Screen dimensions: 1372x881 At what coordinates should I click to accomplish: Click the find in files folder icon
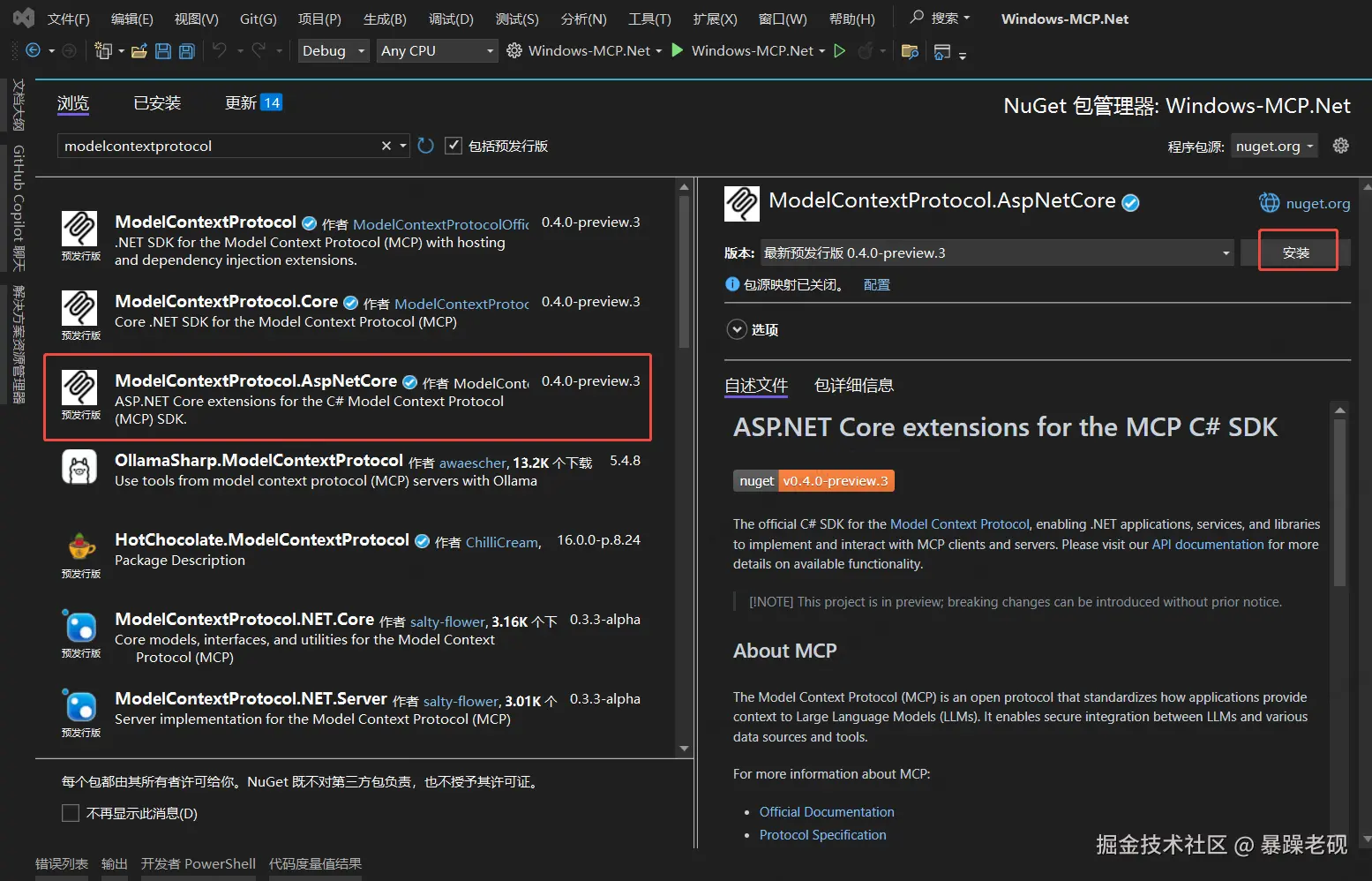coord(911,51)
